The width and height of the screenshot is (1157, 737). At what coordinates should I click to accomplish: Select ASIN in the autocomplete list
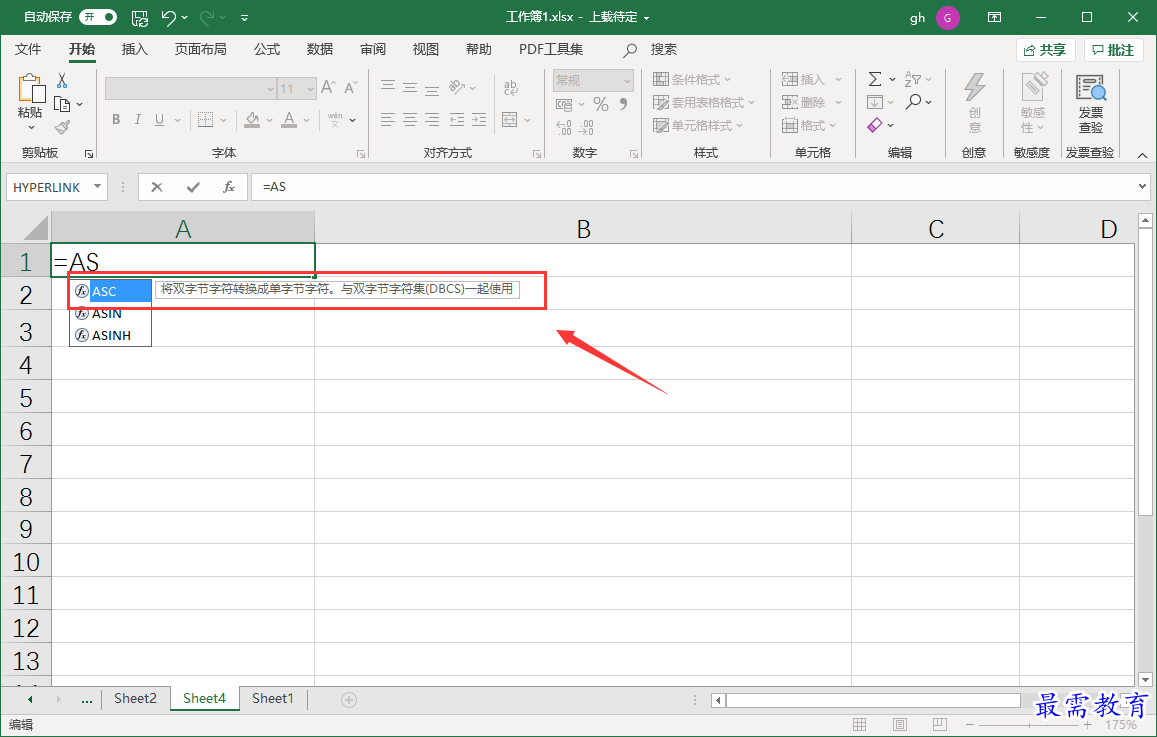click(x=111, y=314)
